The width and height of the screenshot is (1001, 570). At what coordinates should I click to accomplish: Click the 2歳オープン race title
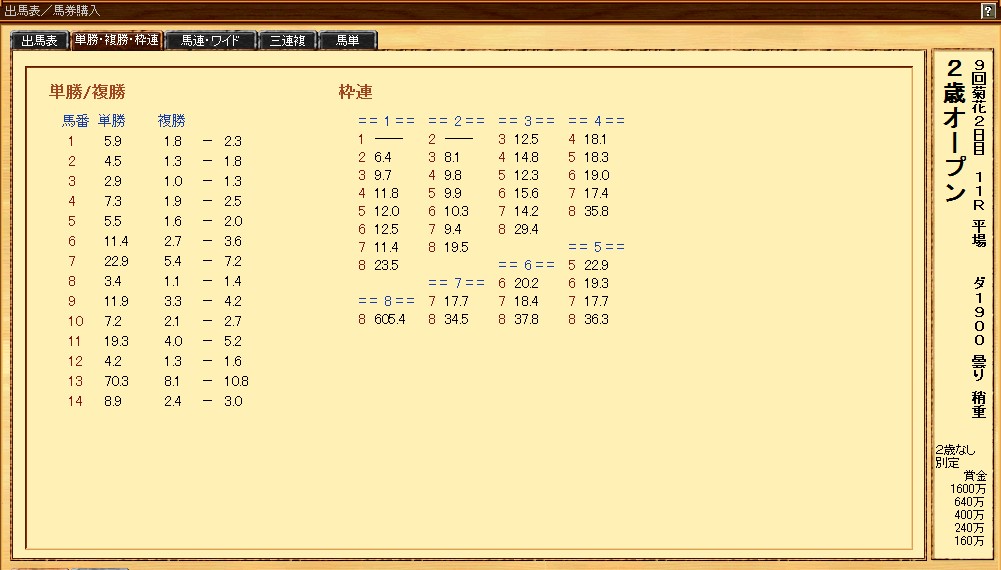tap(954, 130)
